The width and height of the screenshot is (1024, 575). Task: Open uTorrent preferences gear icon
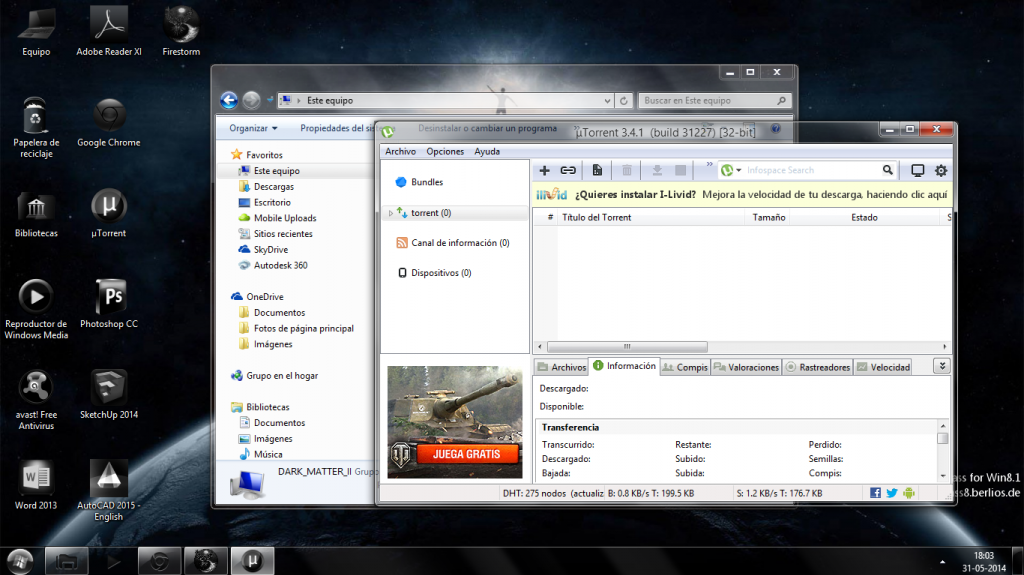point(940,171)
